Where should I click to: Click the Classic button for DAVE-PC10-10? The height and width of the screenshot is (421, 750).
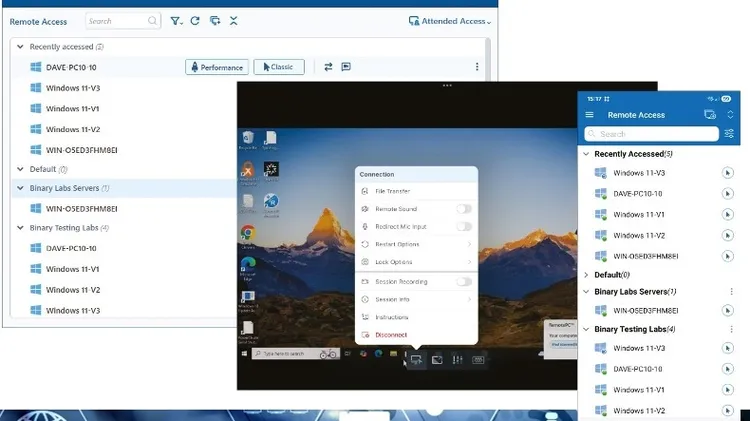(278, 67)
